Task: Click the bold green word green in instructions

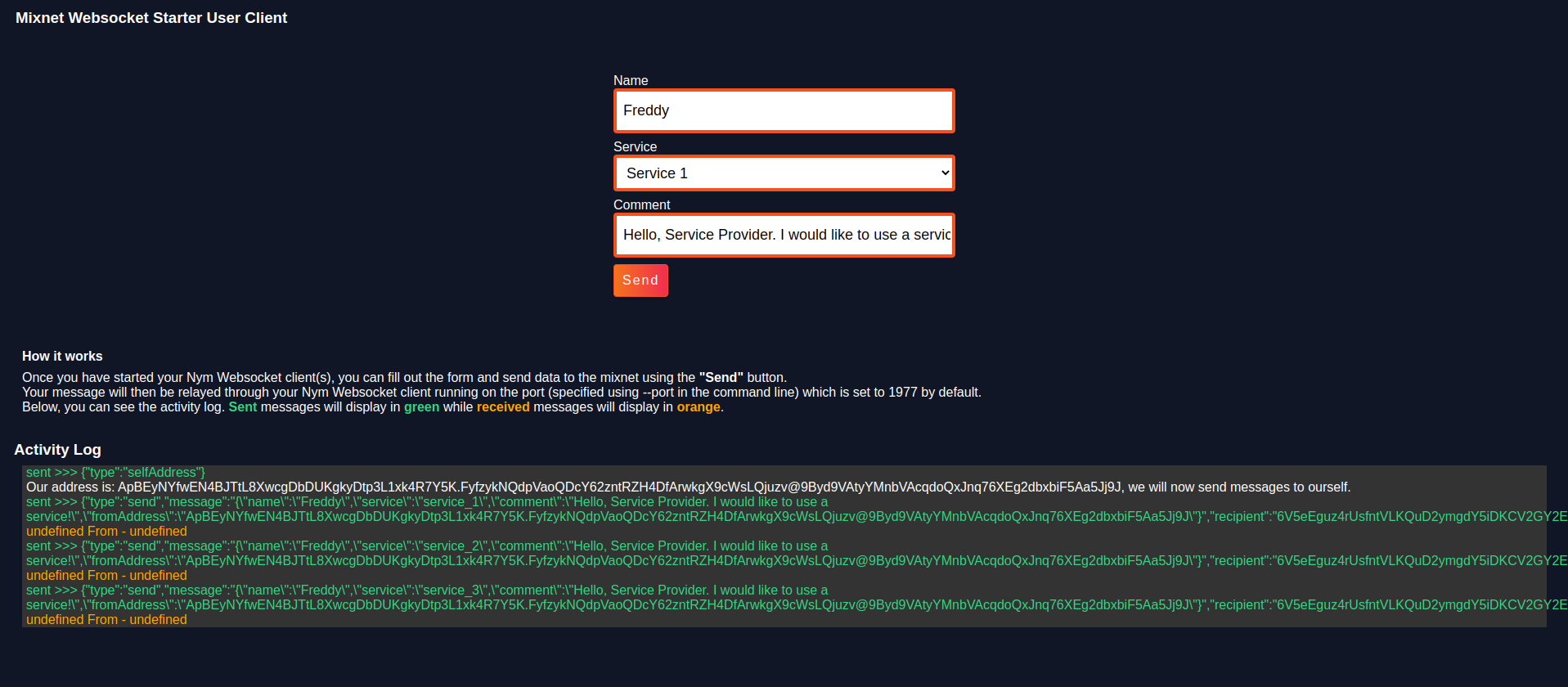Action: pyautogui.click(x=421, y=406)
